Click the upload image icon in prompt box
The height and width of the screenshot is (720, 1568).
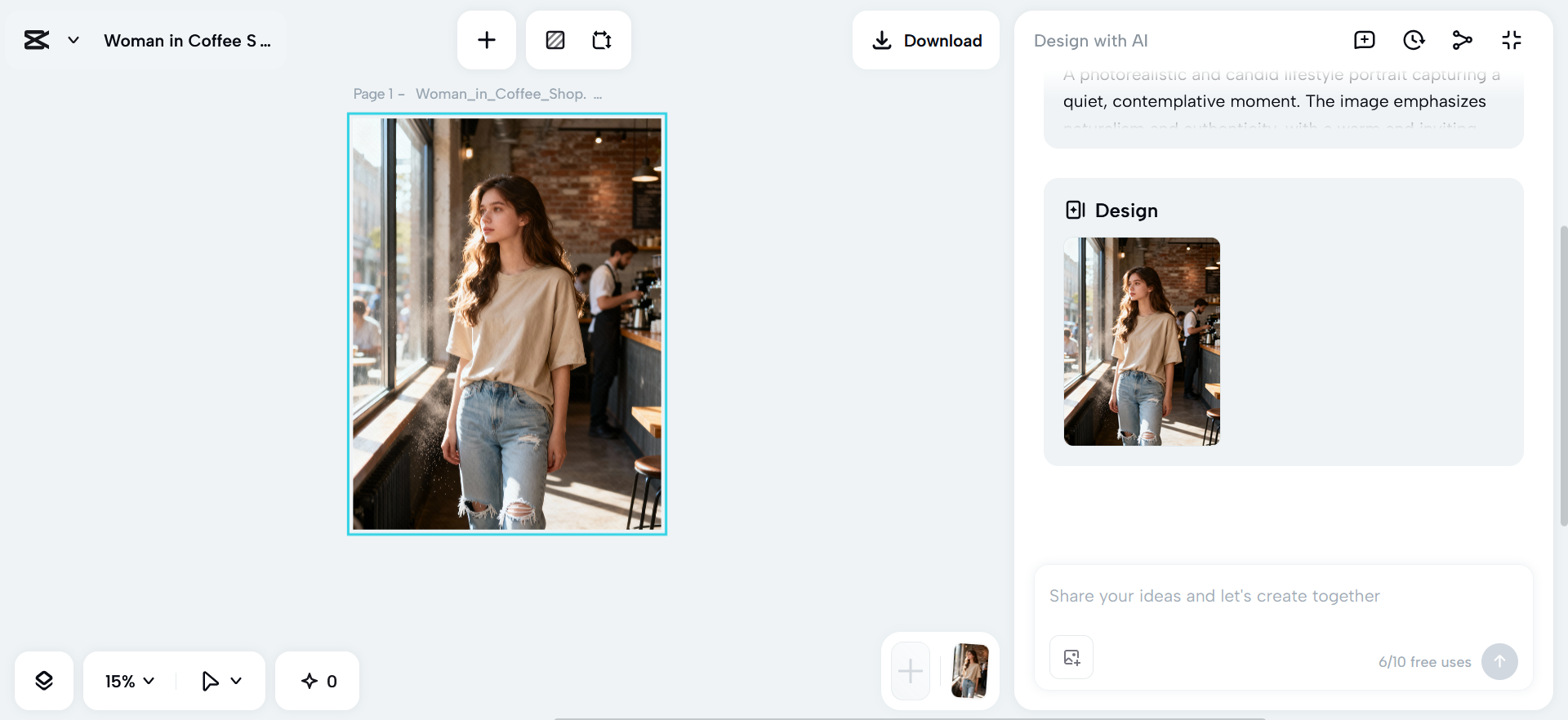point(1071,657)
